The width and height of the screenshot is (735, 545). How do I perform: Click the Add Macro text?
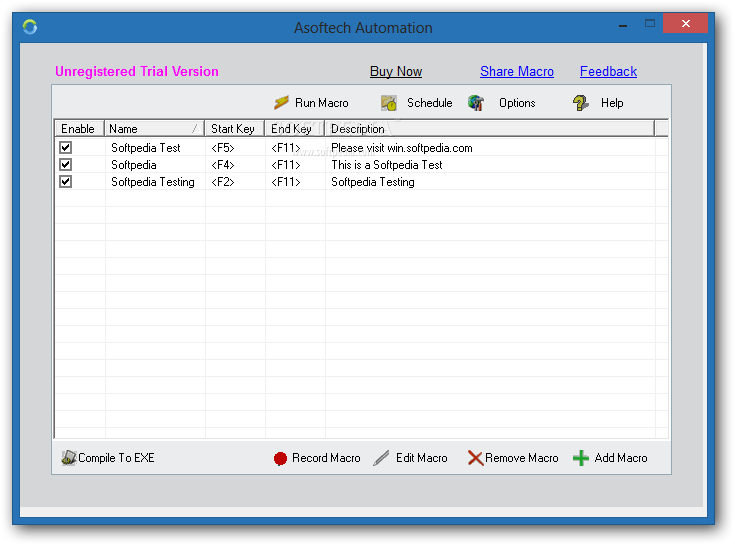621,458
